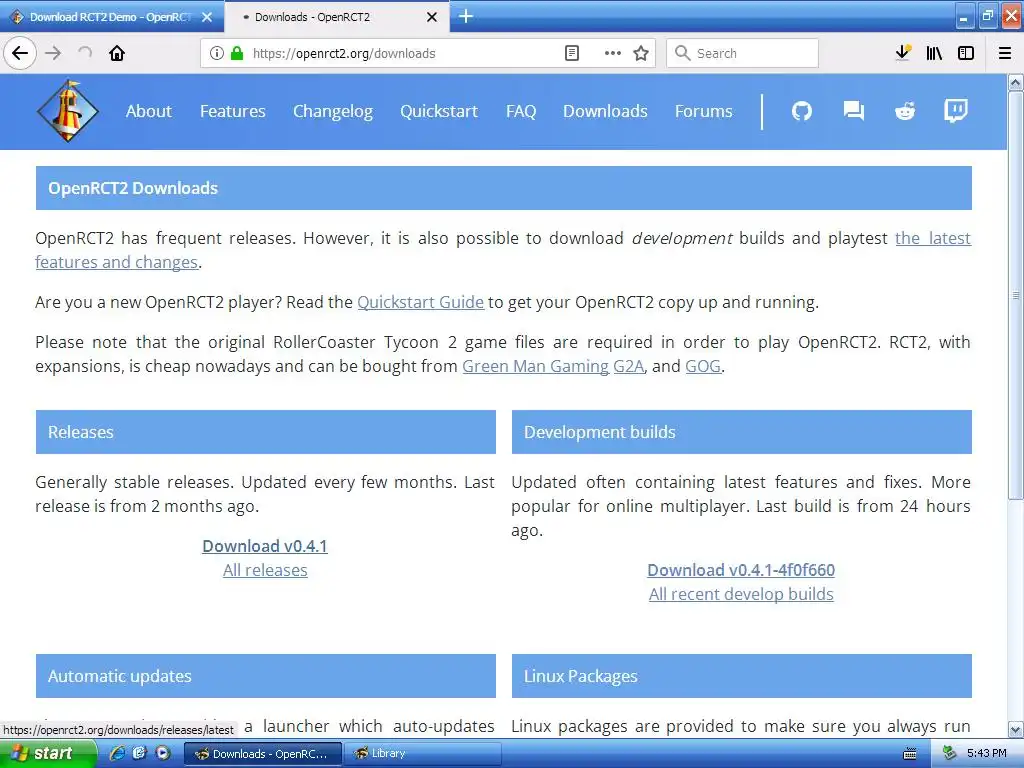Show site information icon in address bar
Screen dimensions: 1024x768
pyautogui.click(x=217, y=54)
